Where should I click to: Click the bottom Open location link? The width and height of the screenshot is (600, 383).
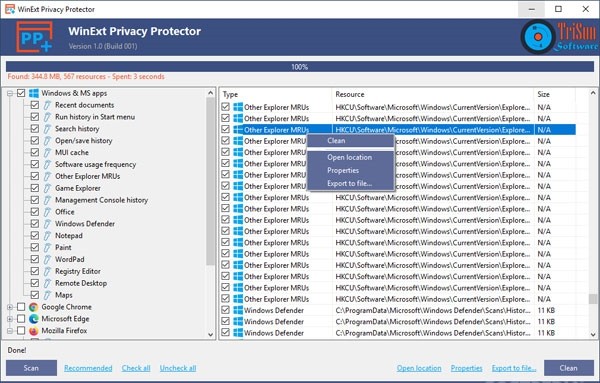(x=419, y=368)
